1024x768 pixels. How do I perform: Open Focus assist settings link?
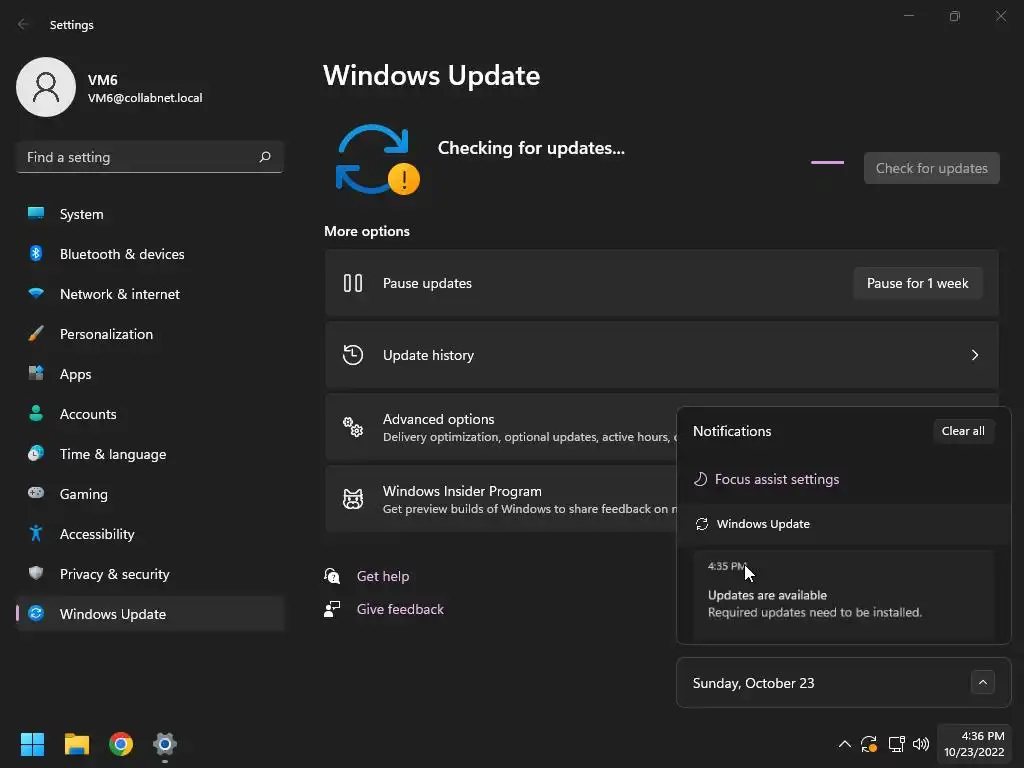pyautogui.click(x=777, y=479)
